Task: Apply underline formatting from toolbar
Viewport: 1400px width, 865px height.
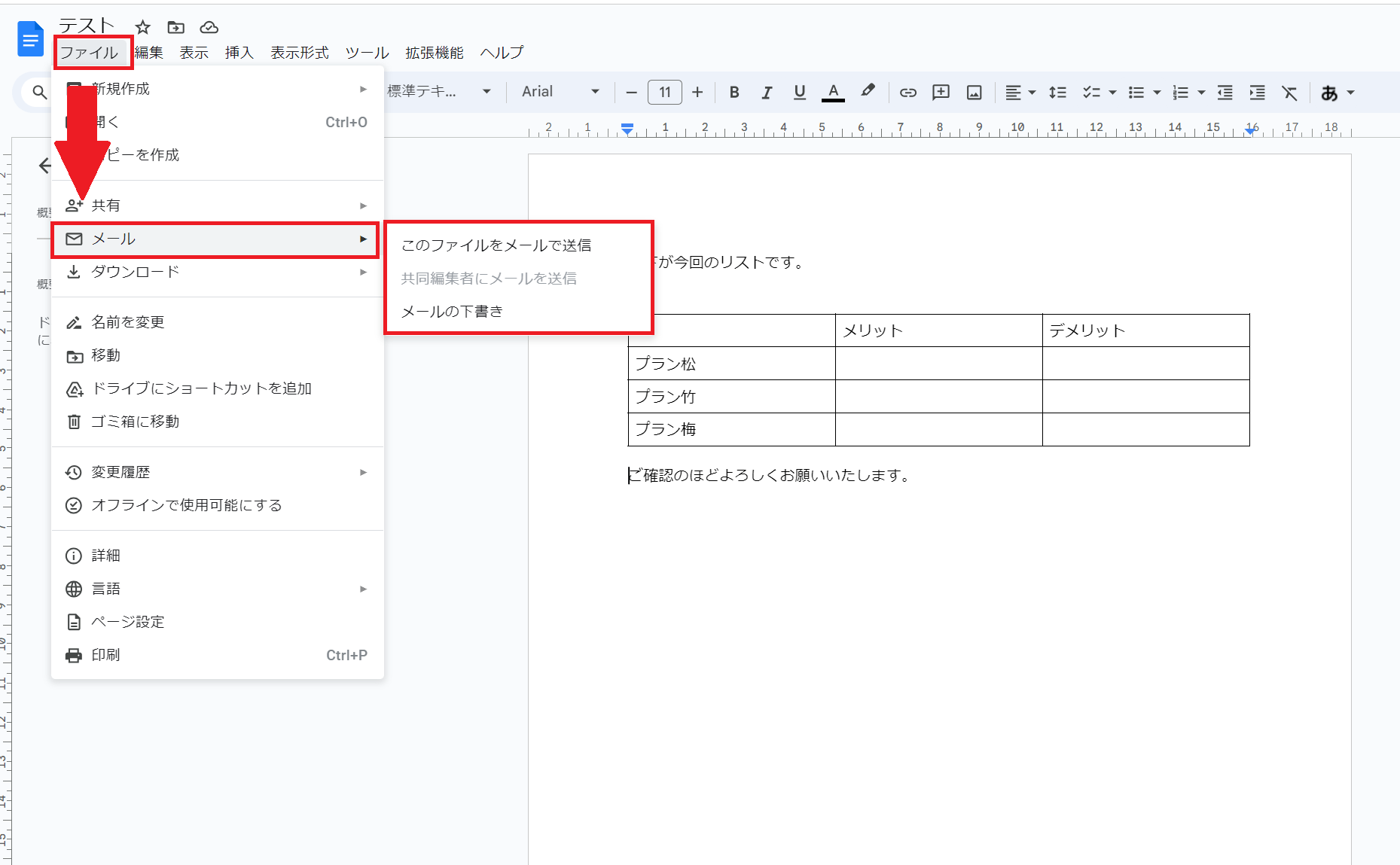Action: pos(800,92)
